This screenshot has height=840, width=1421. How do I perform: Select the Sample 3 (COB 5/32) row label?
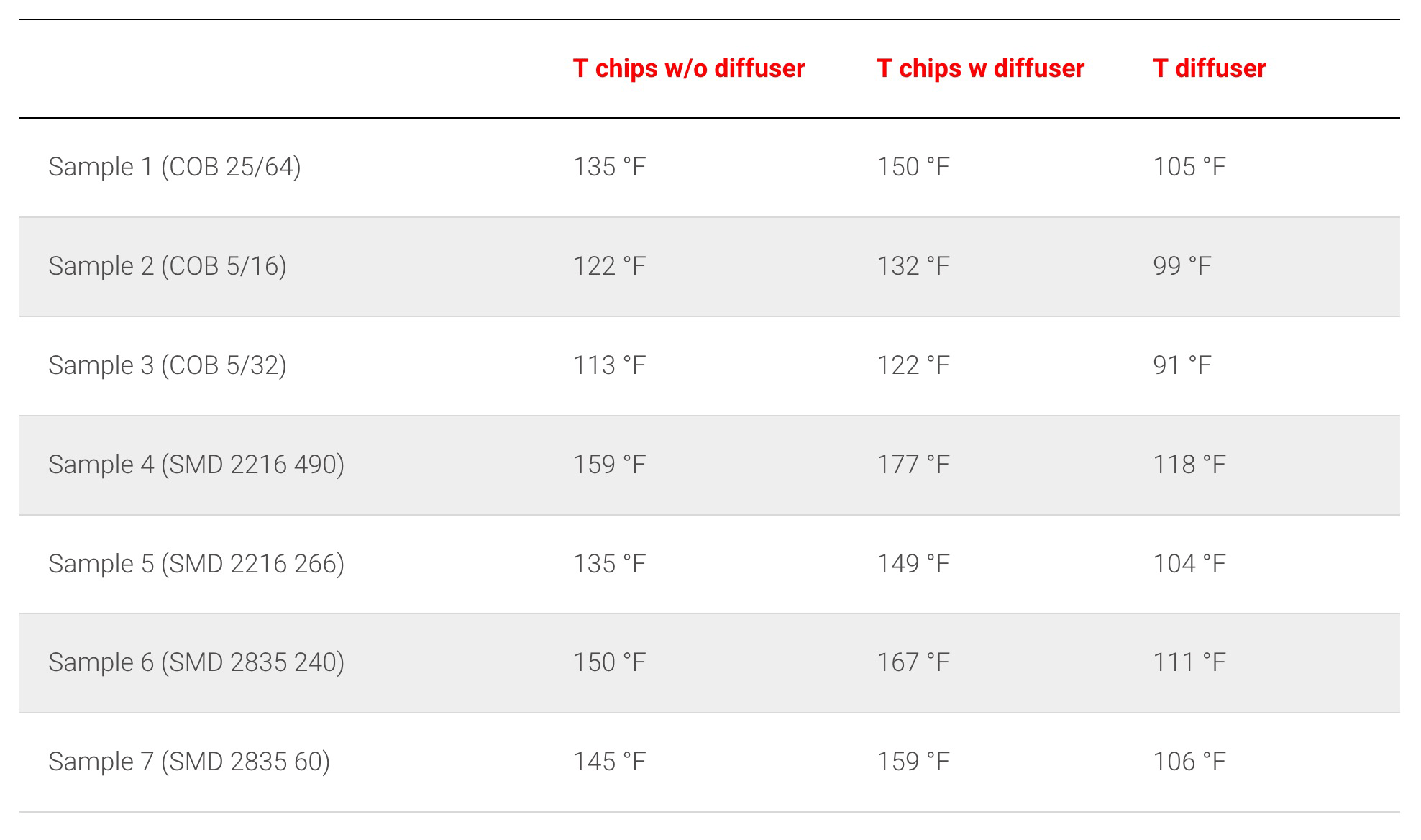tap(167, 365)
